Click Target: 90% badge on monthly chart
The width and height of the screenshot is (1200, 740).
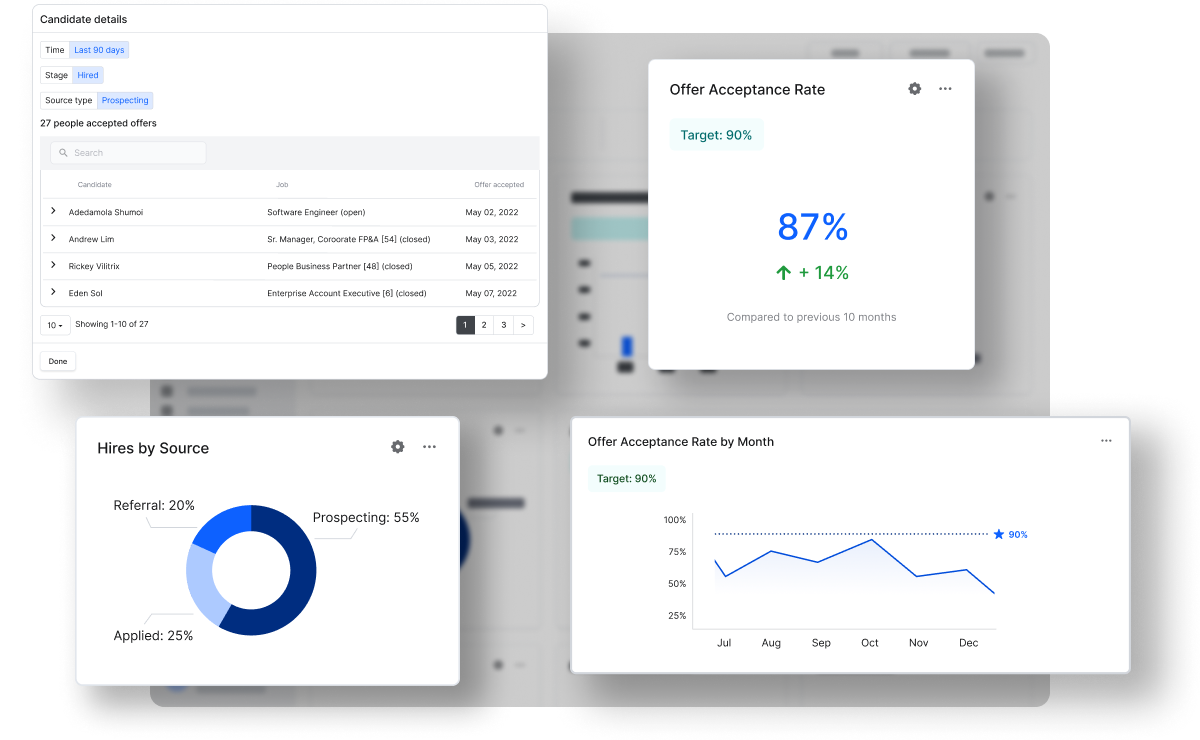coord(627,479)
